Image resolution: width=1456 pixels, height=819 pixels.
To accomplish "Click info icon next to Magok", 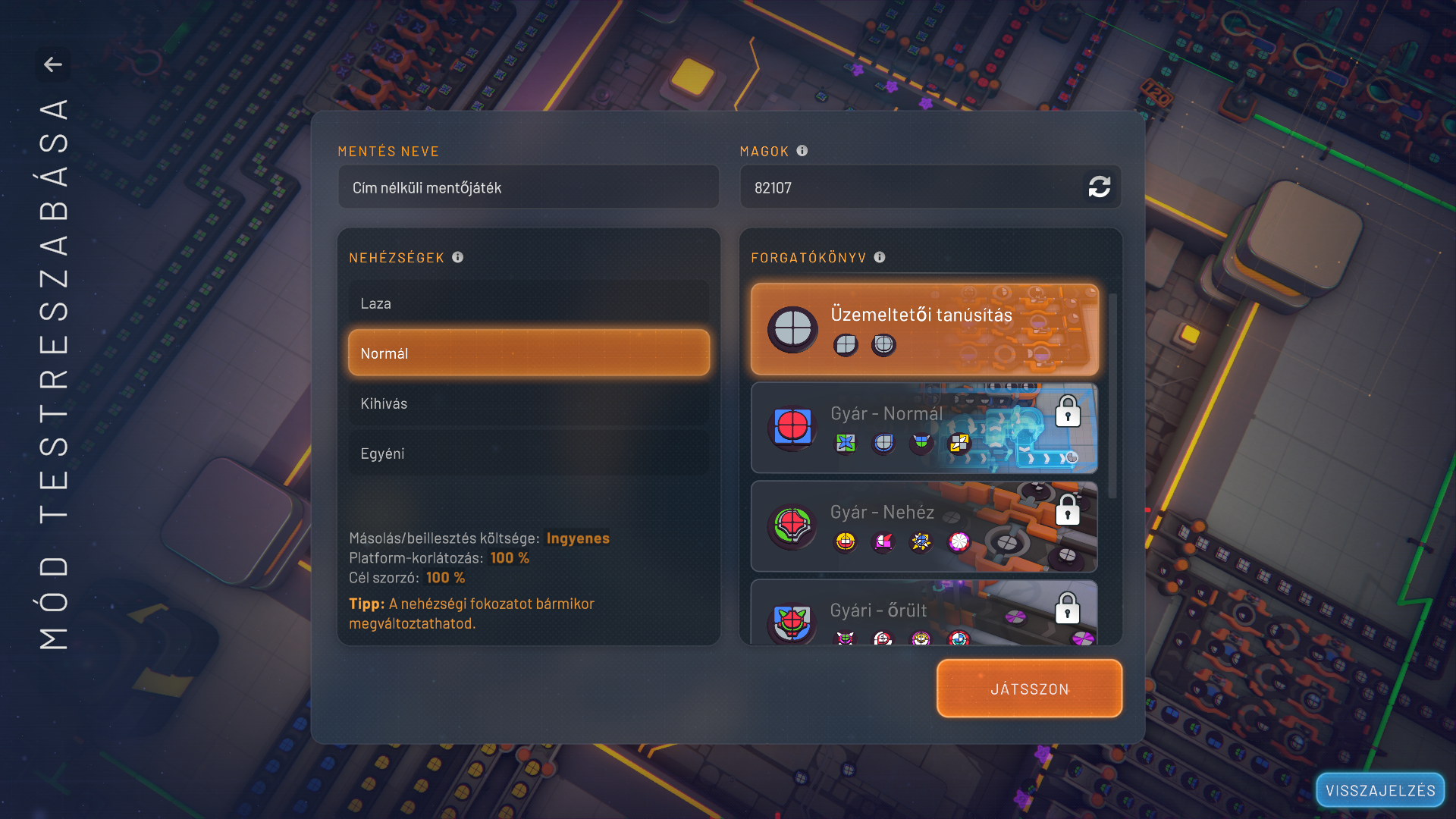I will coord(802,151).
